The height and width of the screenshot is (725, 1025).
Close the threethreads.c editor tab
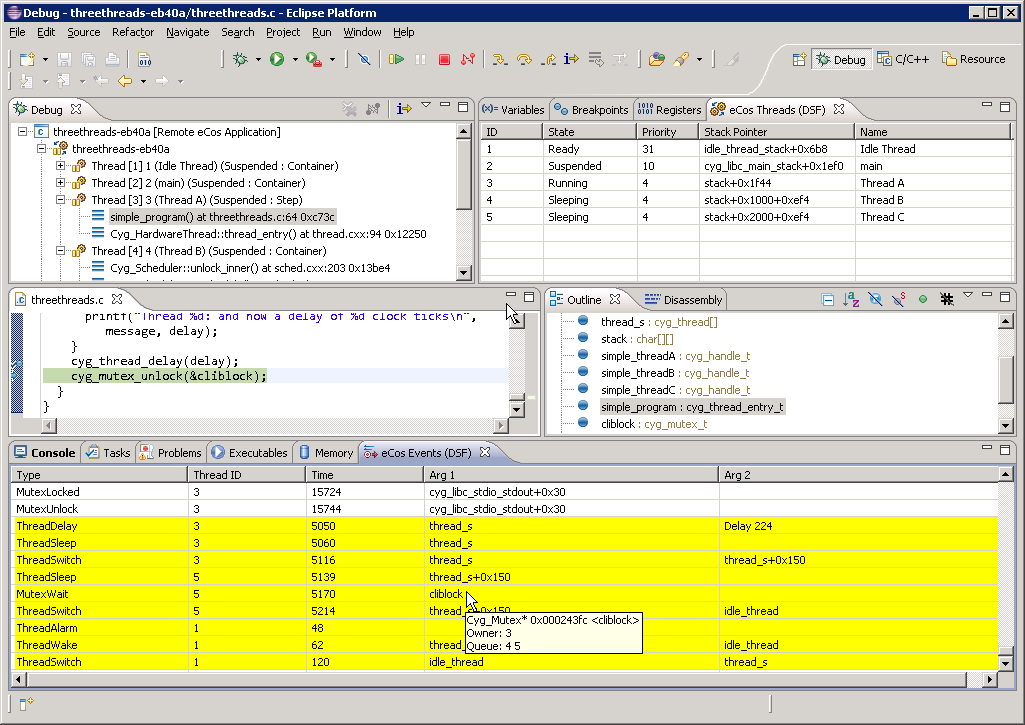click(x=117, y=299)
